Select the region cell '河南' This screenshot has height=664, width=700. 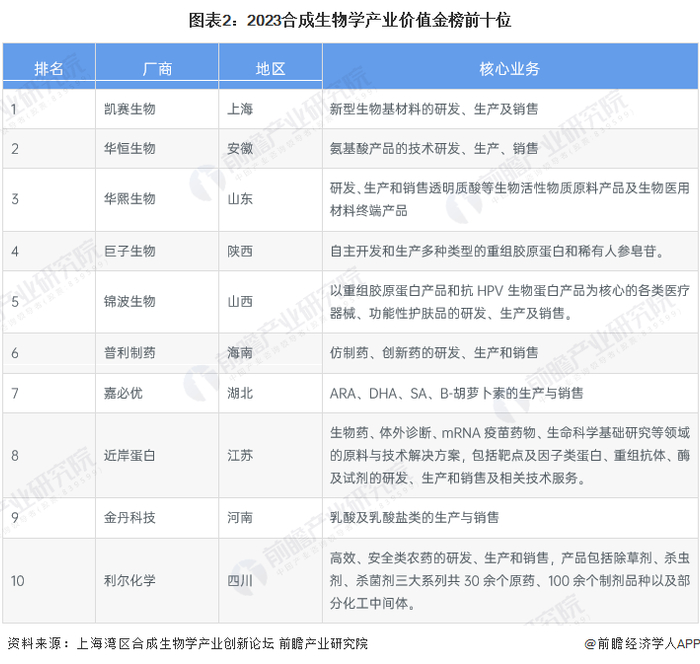tap(240, 518)
